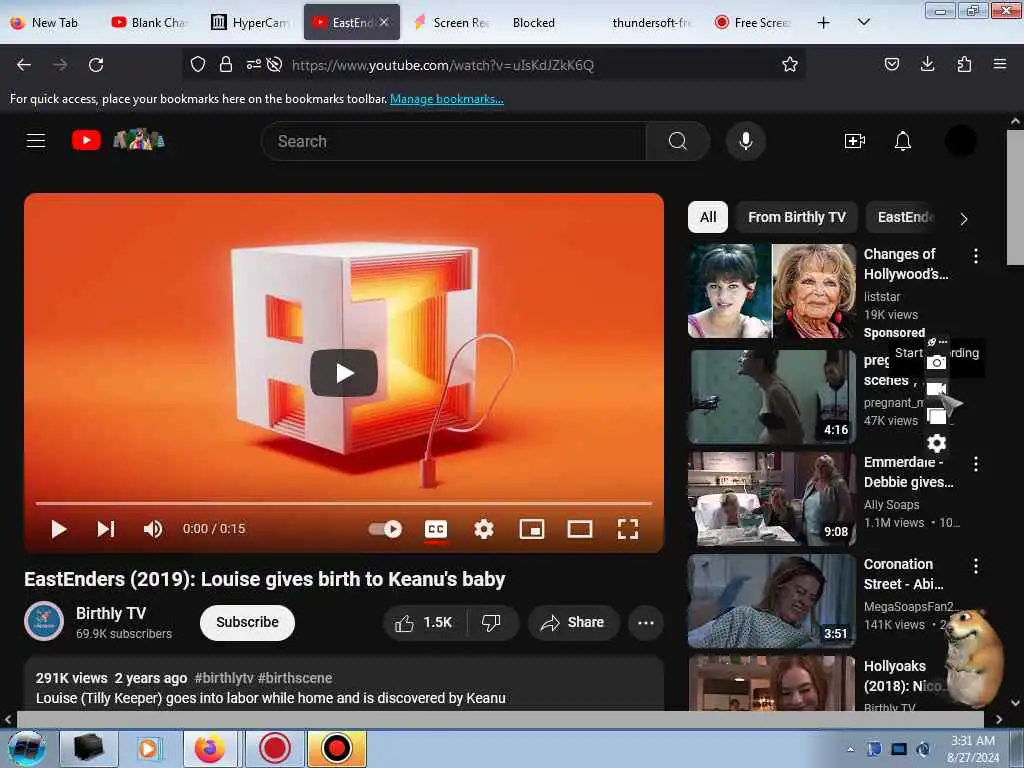Click the play button in player controls
This screenshot has height=768, width=1024.
click(59, 529)
